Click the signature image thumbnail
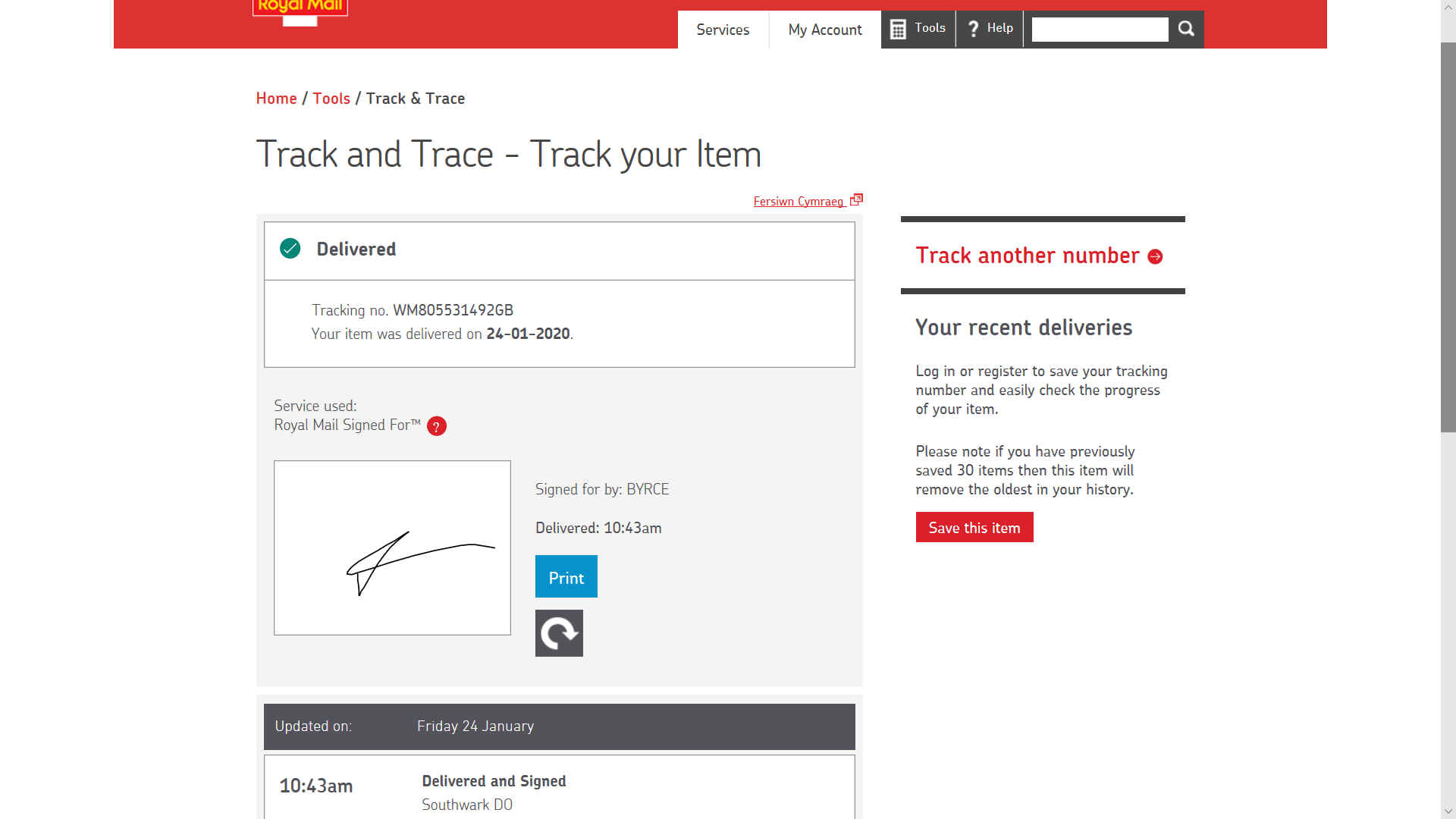 pyautogui.click(x=392, y=548)
